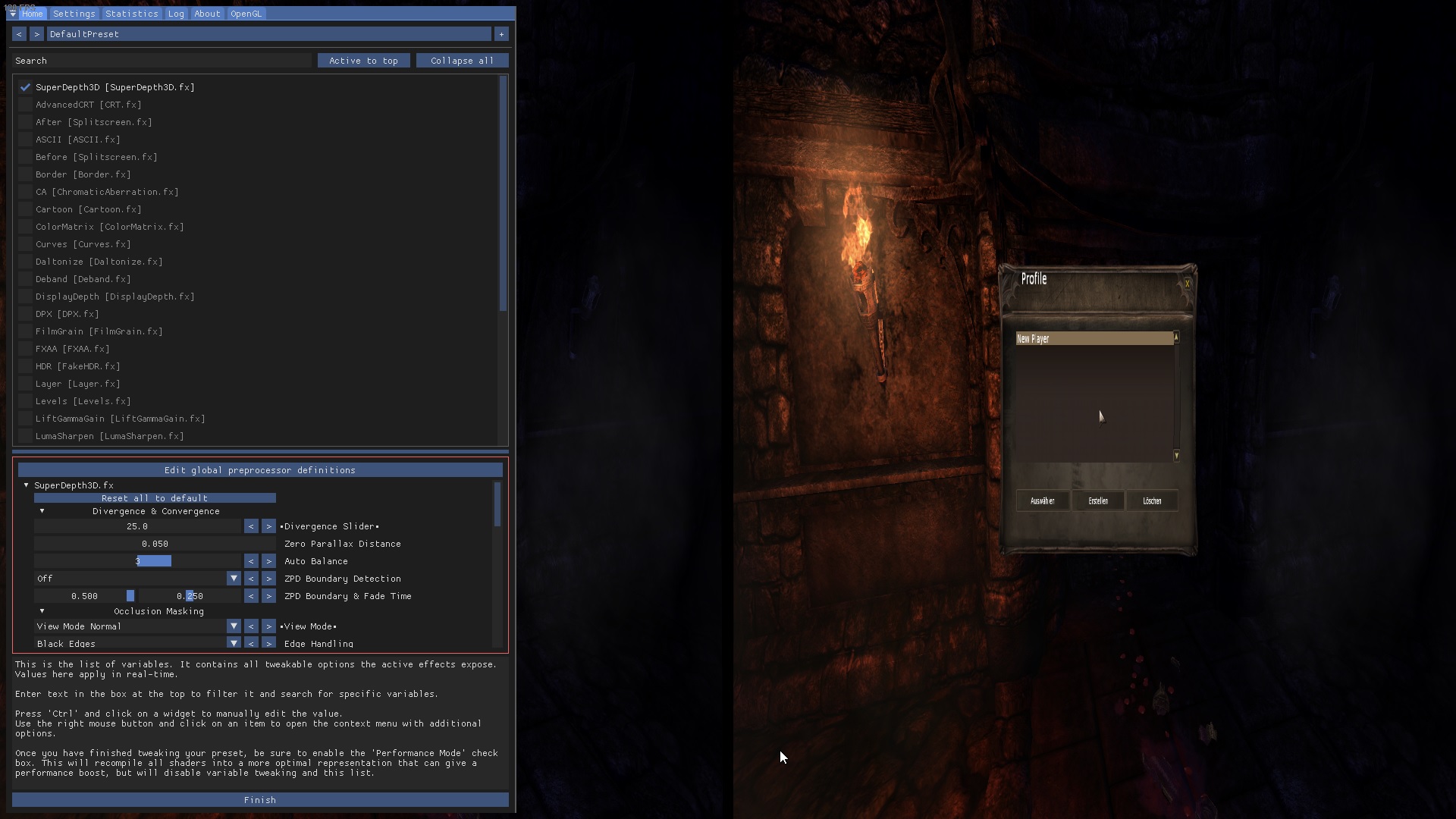Click the Search effects input field
The height and width of the screenshot is (819, 1456).
(162, 61)
